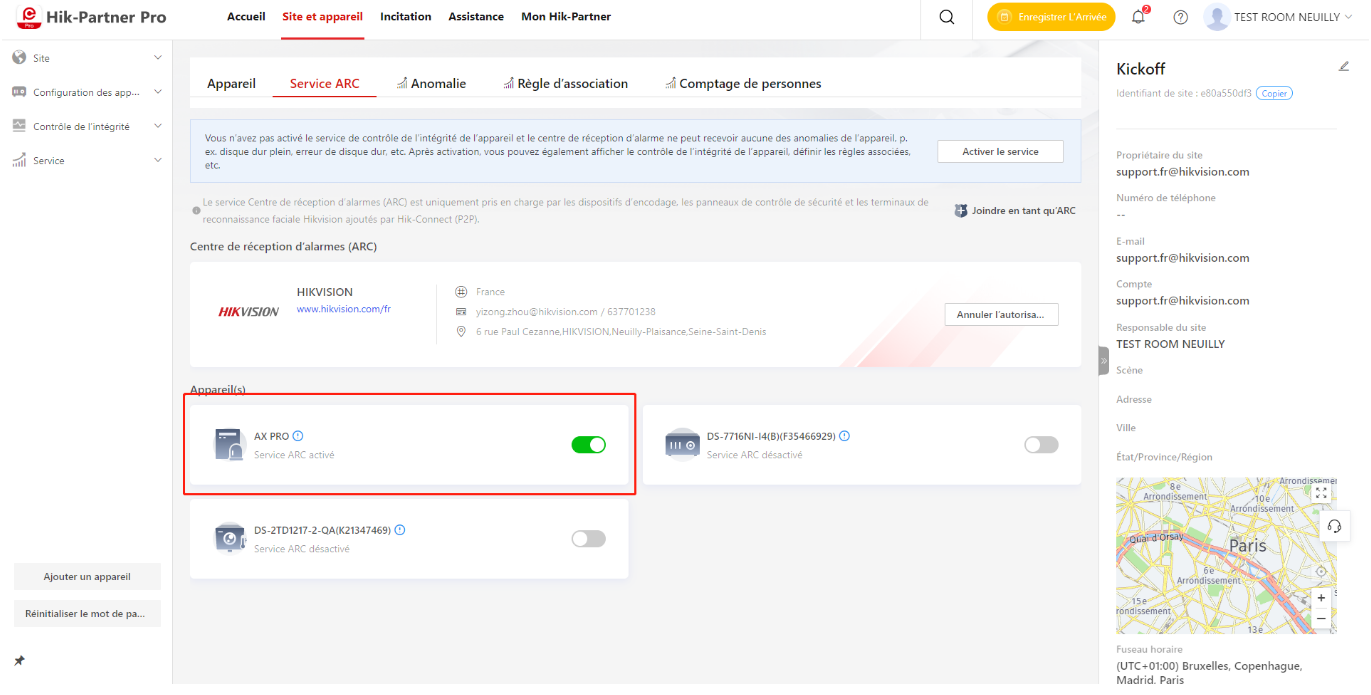
Task: Click the DS-2TD1217-2-QA camera icon
Action: click(230, 538)
